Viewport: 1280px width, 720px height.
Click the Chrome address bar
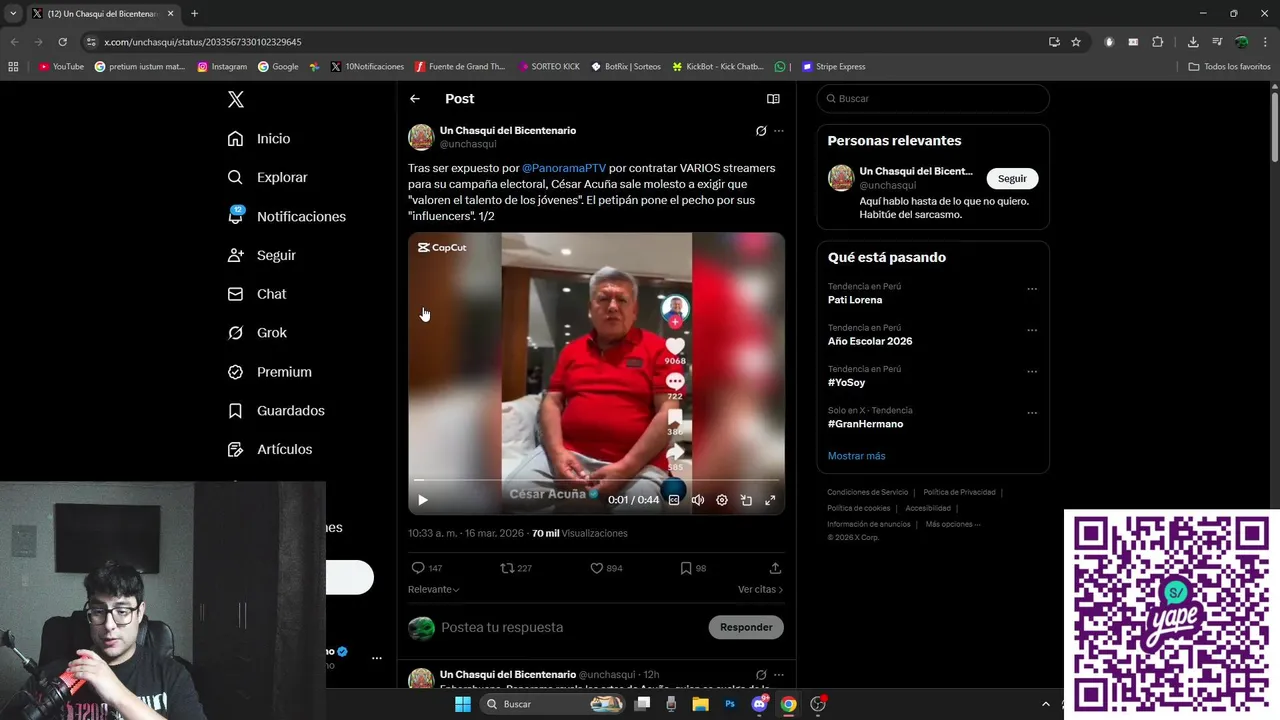click(560, 42)
